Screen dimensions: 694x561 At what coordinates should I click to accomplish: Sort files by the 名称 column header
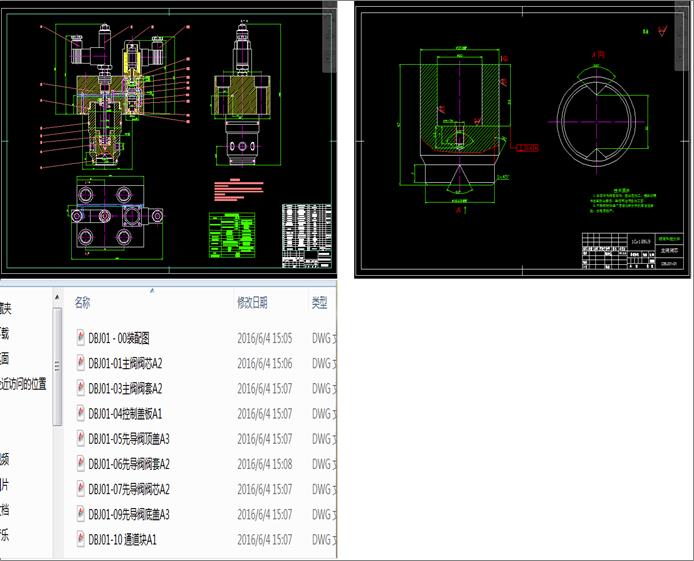pyautogui.click(x=82, y=303)
